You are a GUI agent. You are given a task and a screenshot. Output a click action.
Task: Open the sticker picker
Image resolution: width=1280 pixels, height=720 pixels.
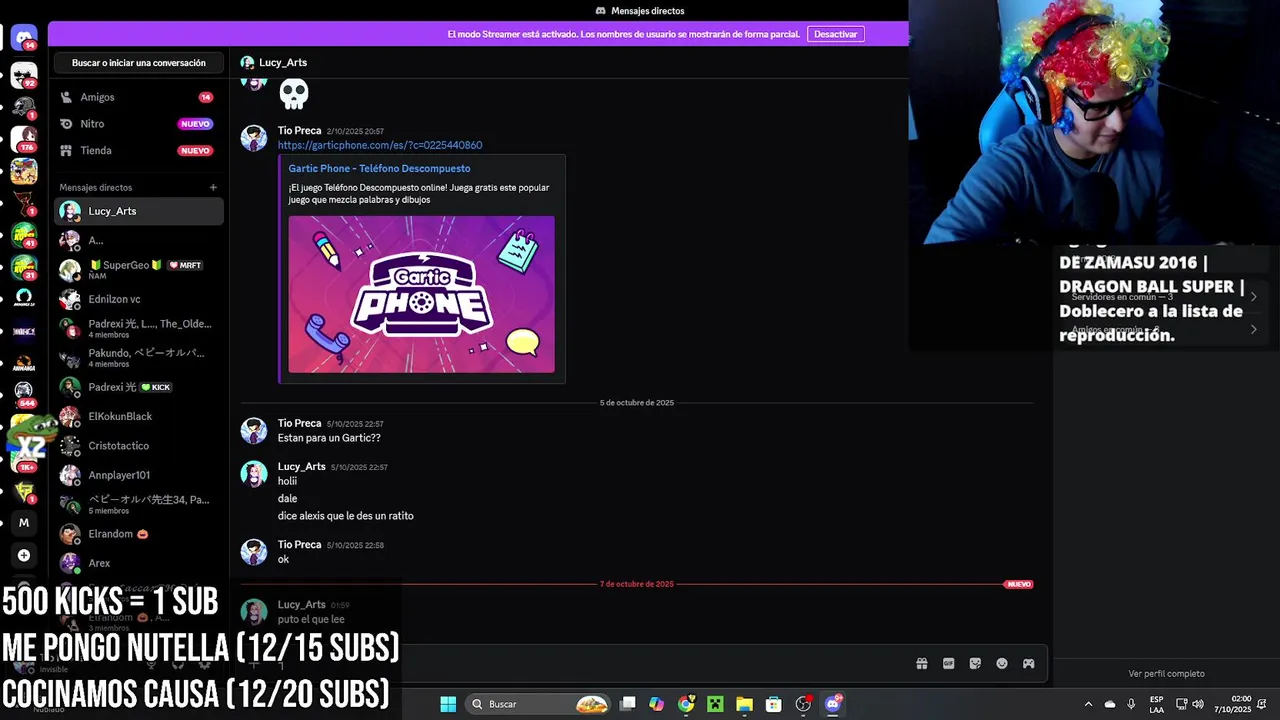click(x=975, y=664)
